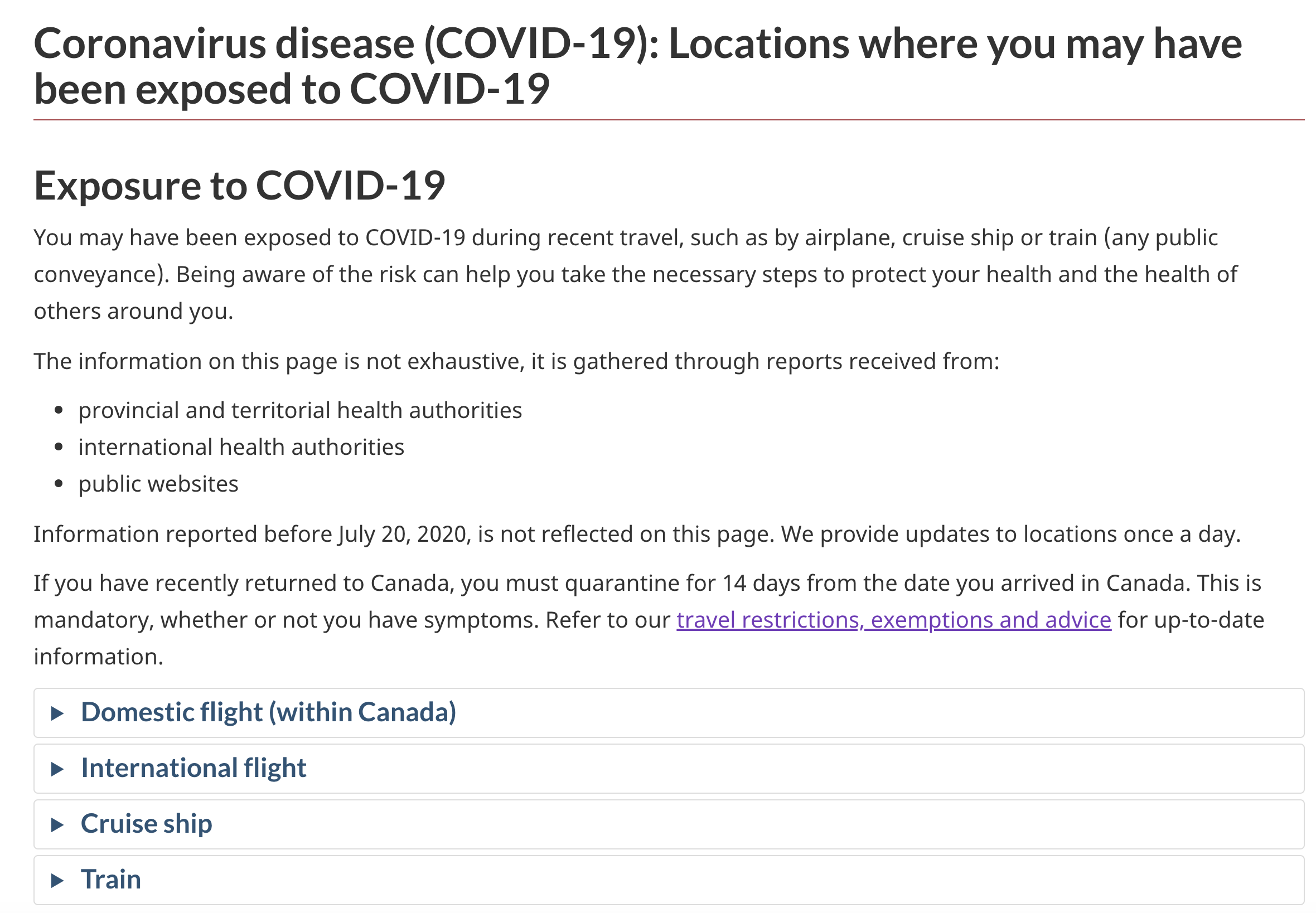Click the provincial and territorial health authorities item
This screenshot has width=1316, height=913.
[300, 410]
